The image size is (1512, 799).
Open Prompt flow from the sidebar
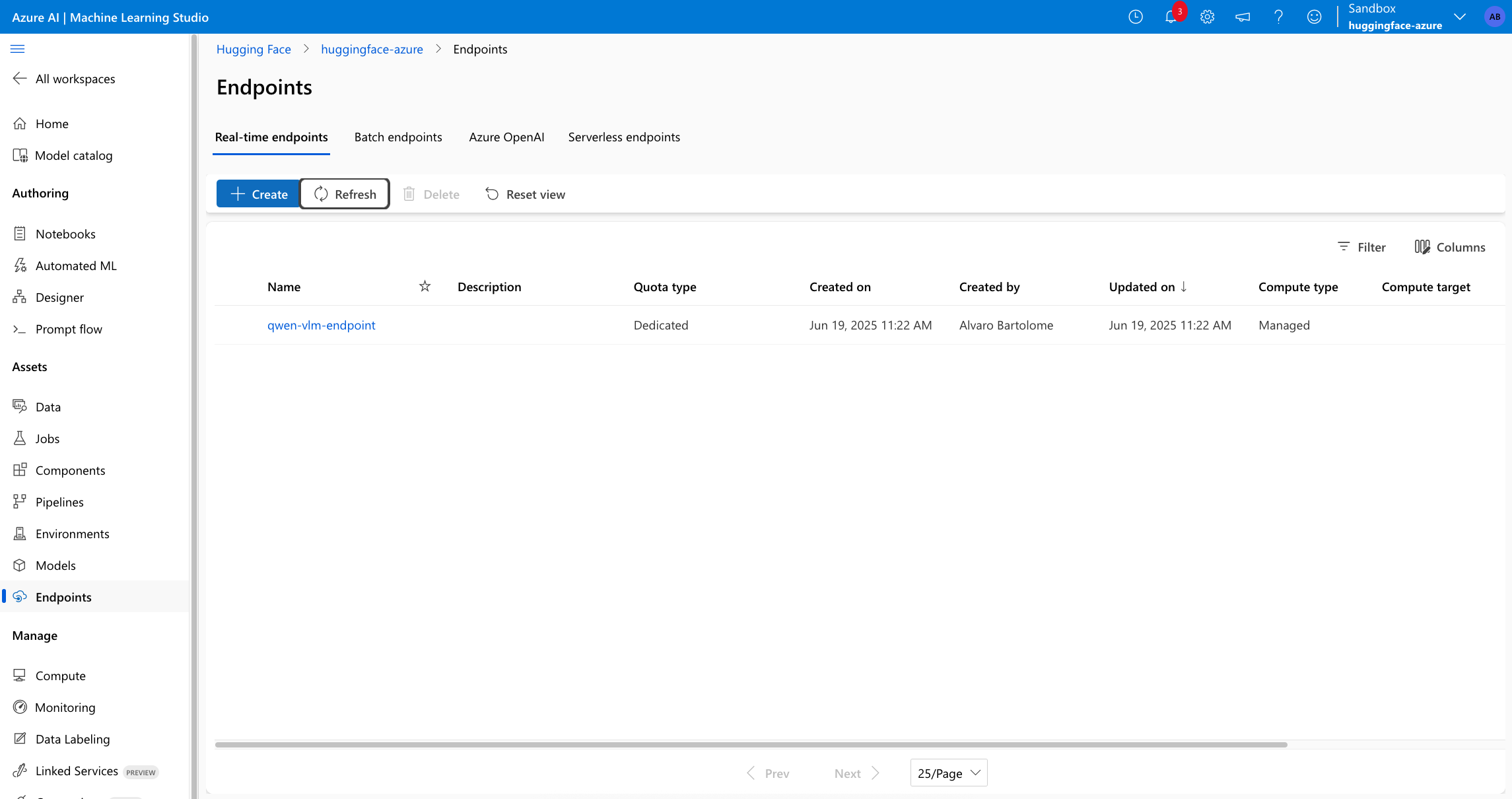point(69,328)
